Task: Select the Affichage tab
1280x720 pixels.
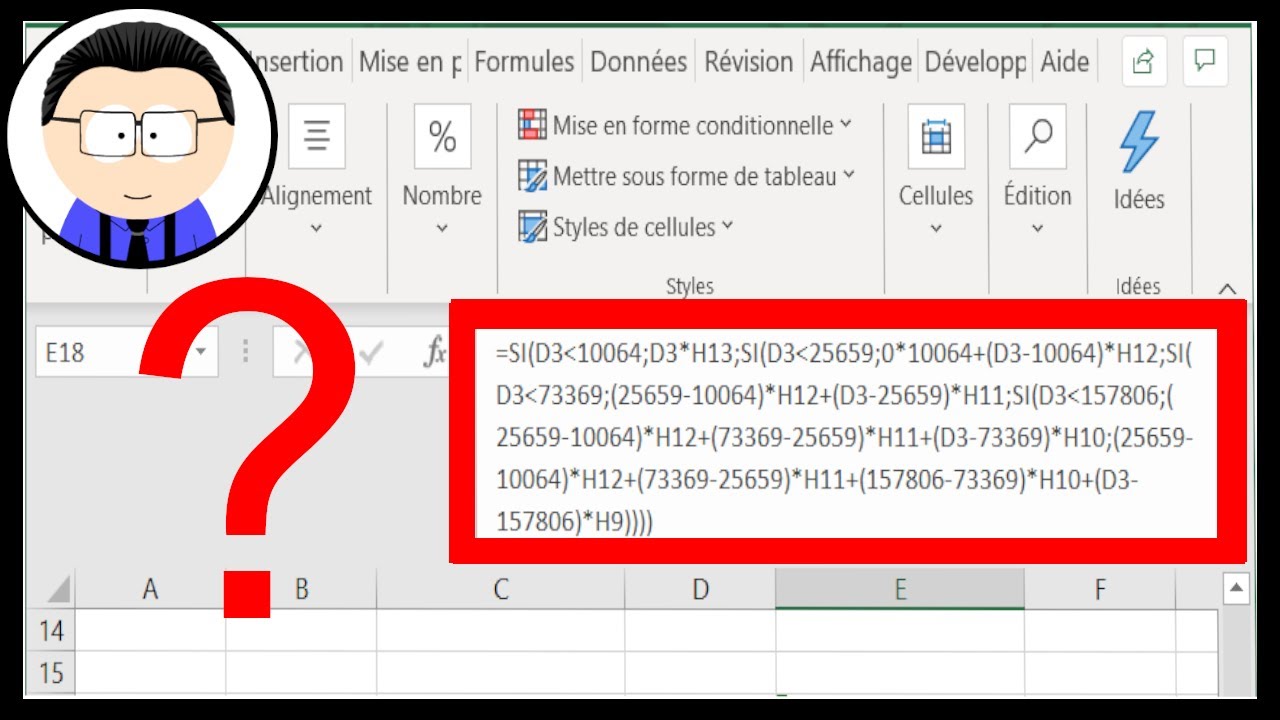Action: pyautogui.click(x=860, y=62)
